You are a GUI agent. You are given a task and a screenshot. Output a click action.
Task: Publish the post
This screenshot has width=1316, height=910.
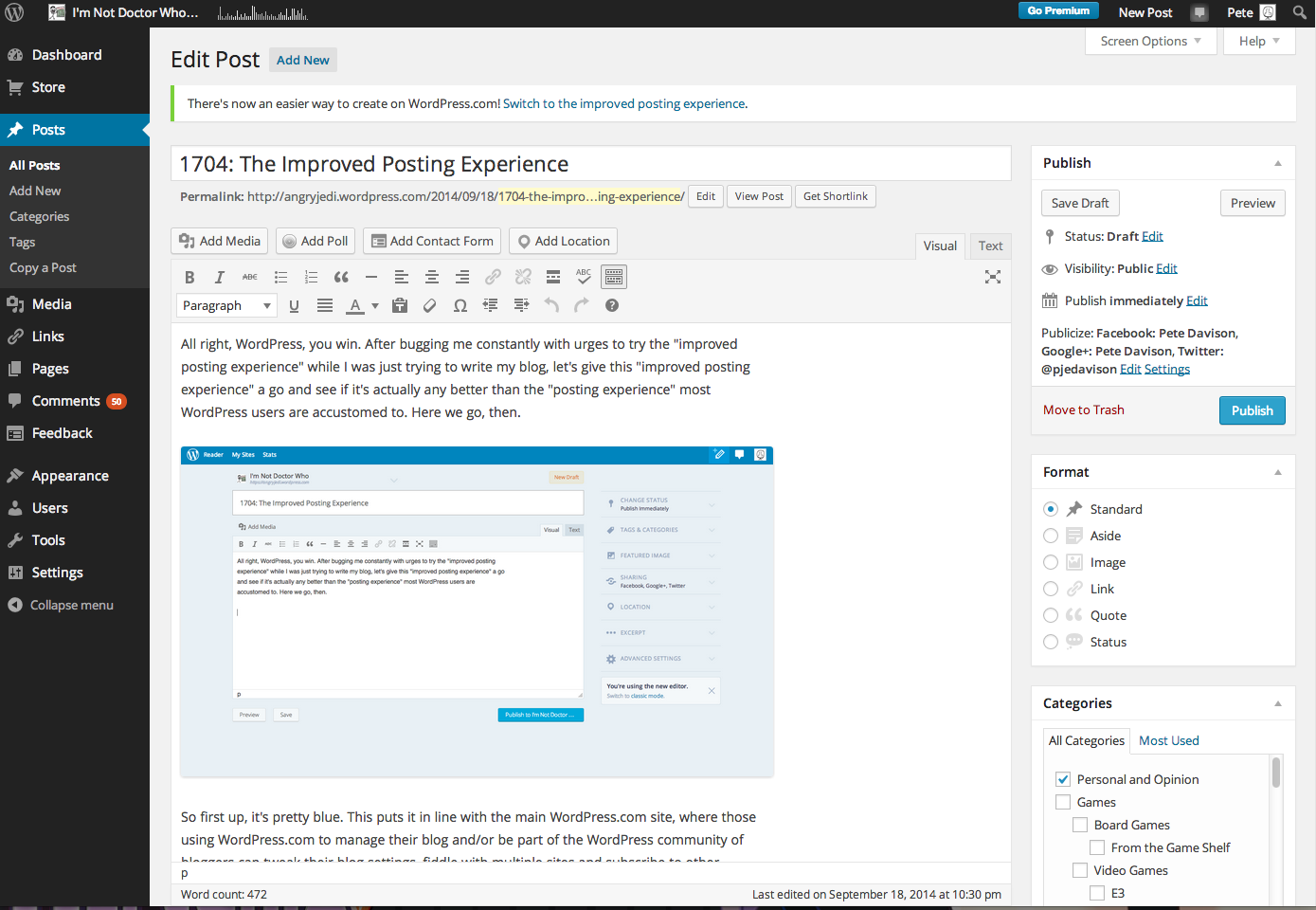[1252, 409]
